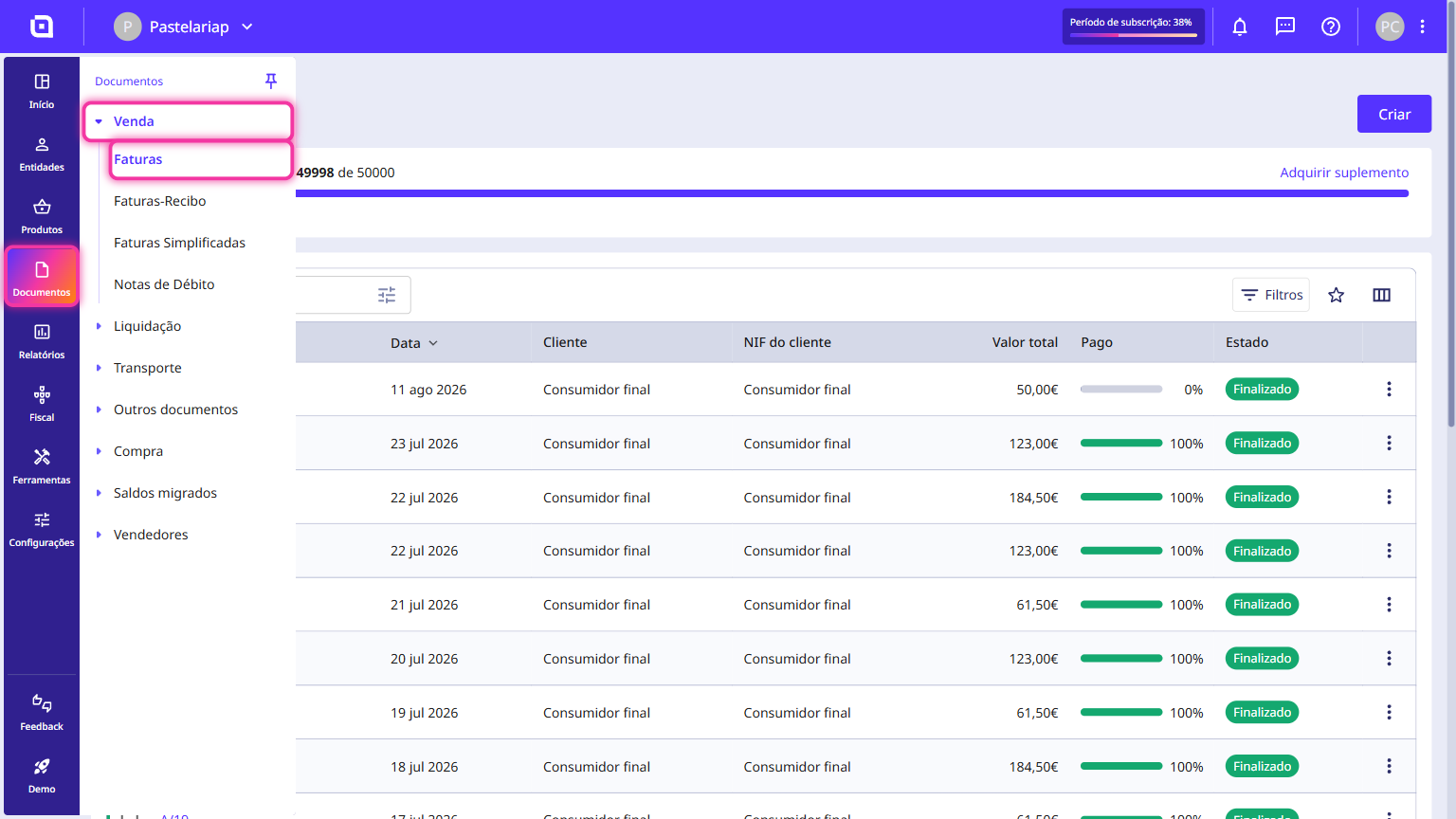Launch the Demo rocket item
1456x819 pixels.
click(42, 775)
